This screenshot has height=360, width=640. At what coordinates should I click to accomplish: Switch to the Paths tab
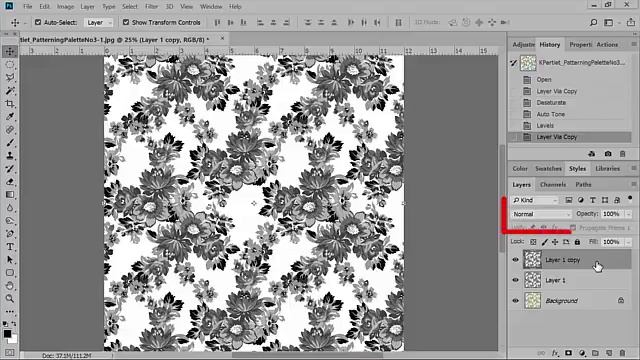coord(583,184)
